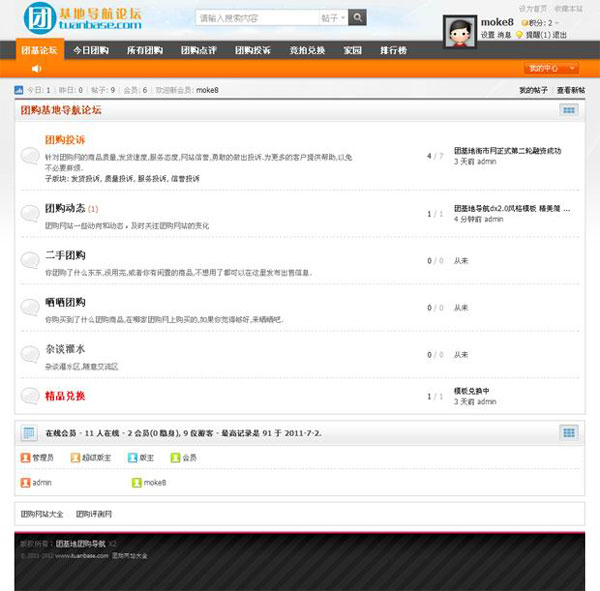Click the chat bubble icon beside 二手团购
The image size is (600, 591).
(x=30, y=261)
